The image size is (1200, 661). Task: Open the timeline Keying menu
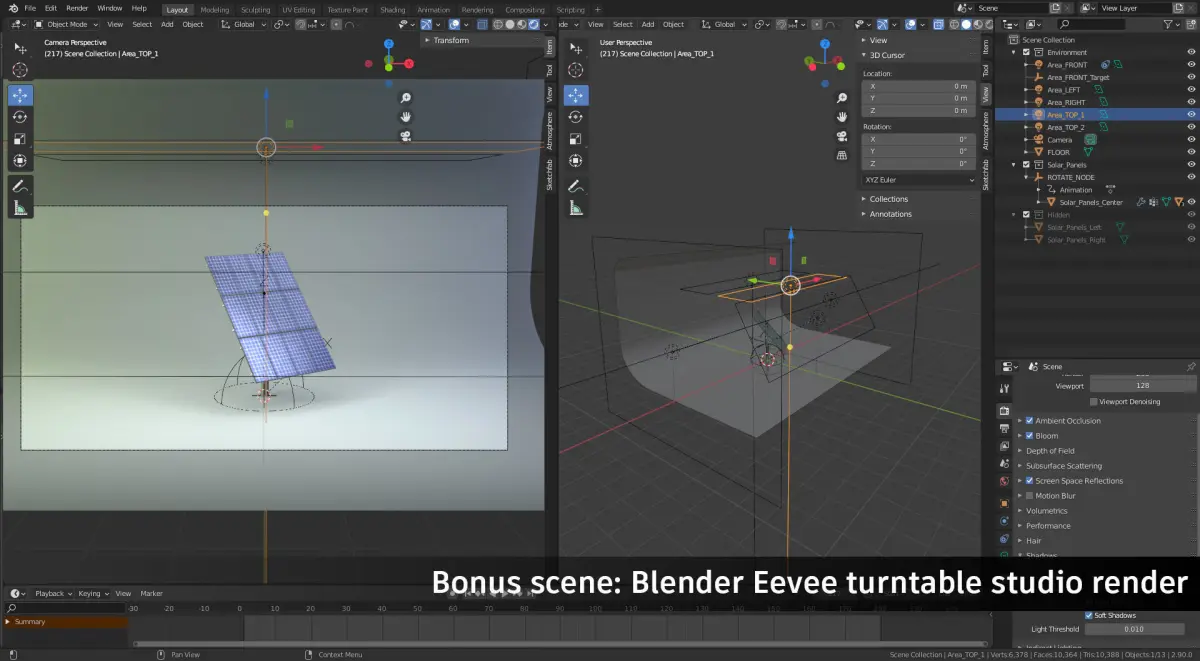92,593
